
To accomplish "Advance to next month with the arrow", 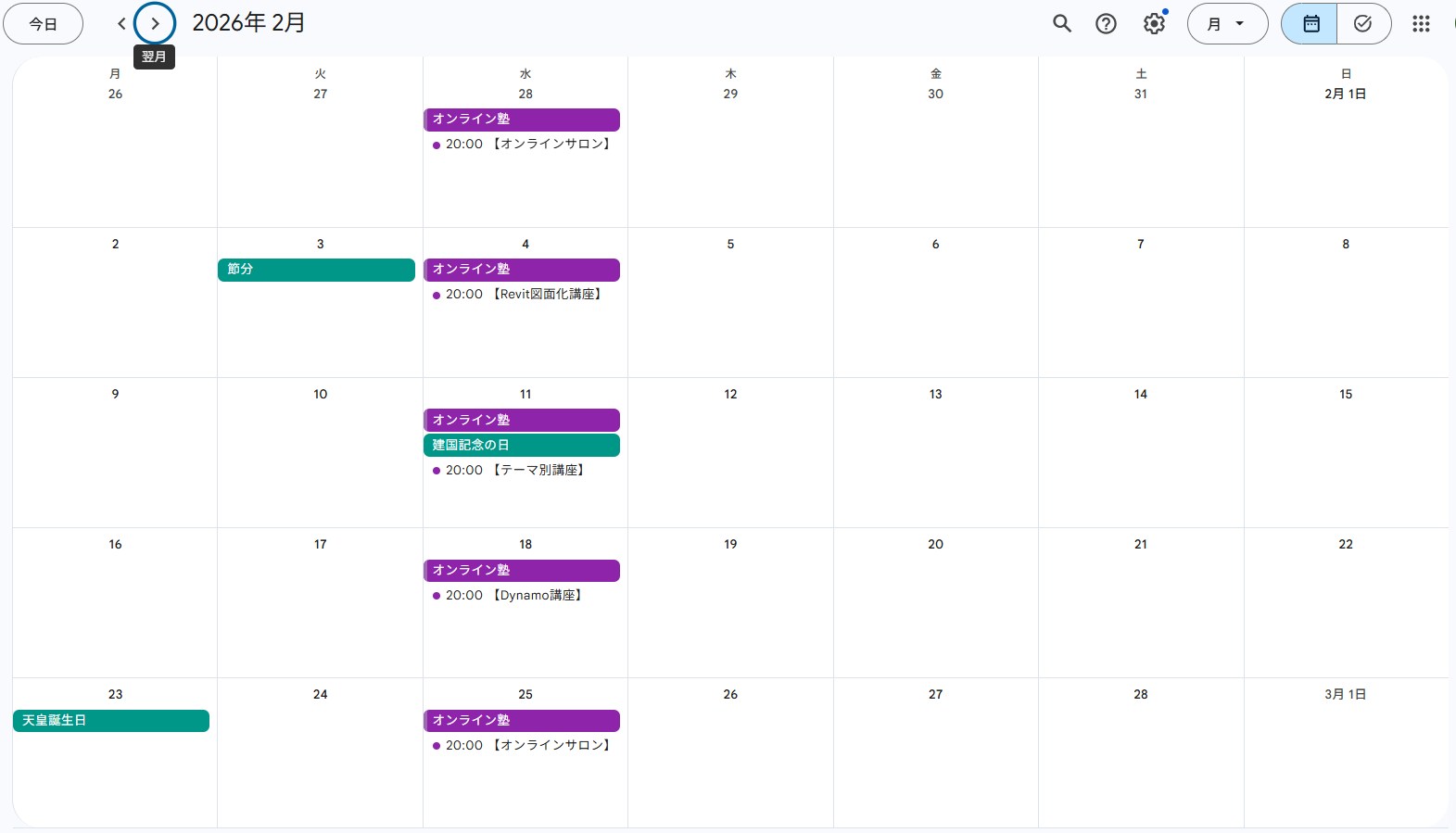I will [155, 24].
